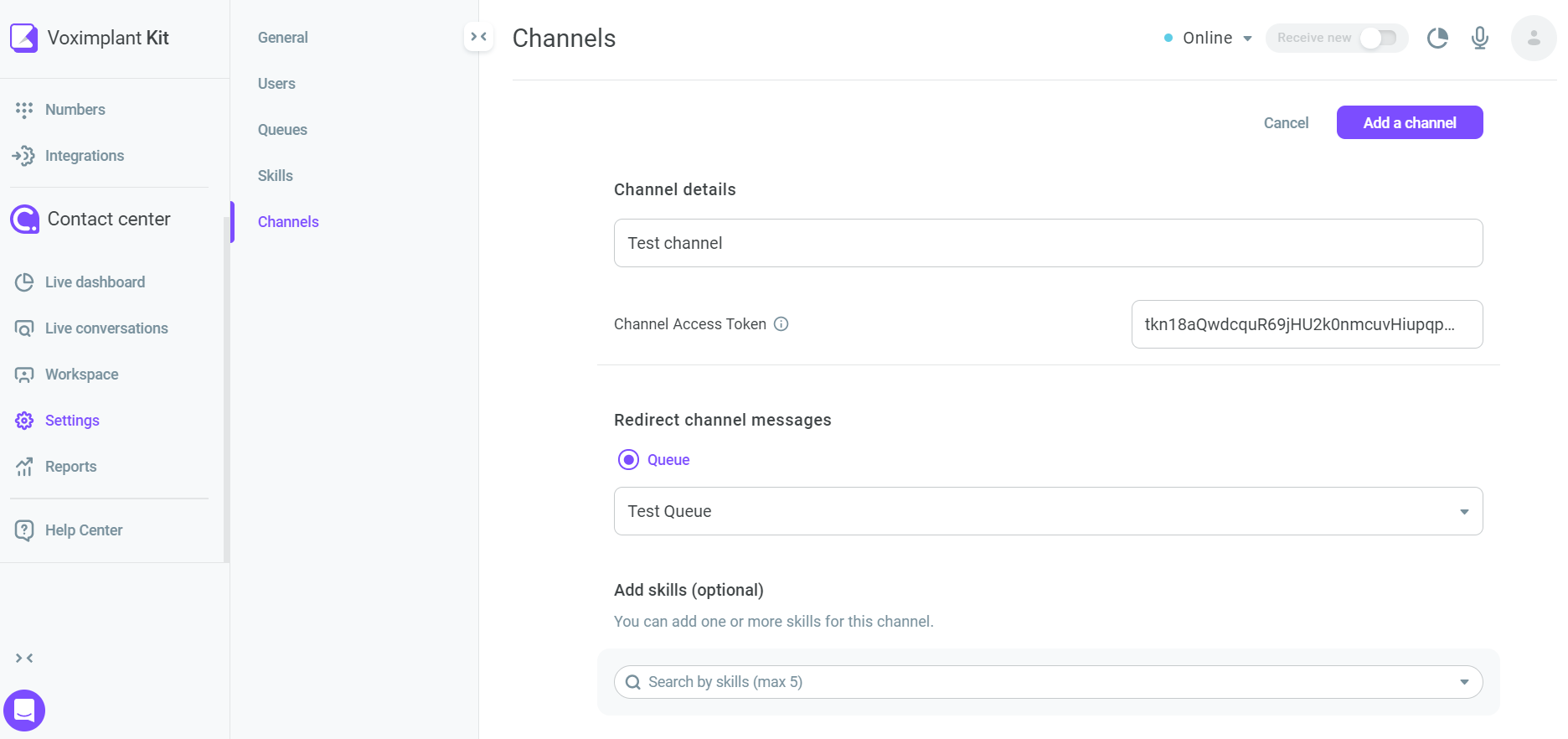Collapse the main sidebar with bottom arrows
This screenshot has width=1568, height=739.
click(x=24, y=659)
